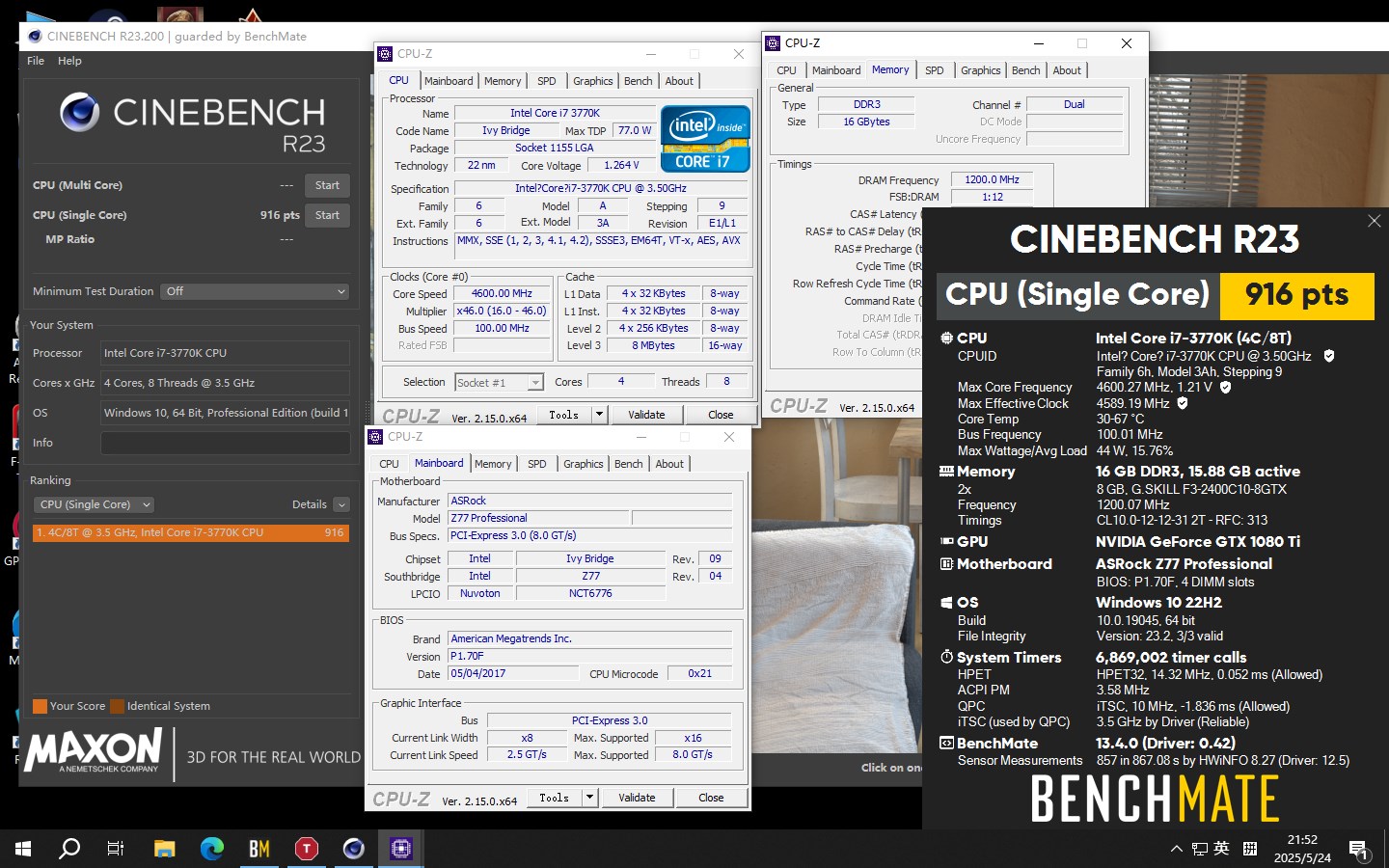Expand the ranking Details toggle
Screen dimensions: 1389x868
(x=341, y=504)
